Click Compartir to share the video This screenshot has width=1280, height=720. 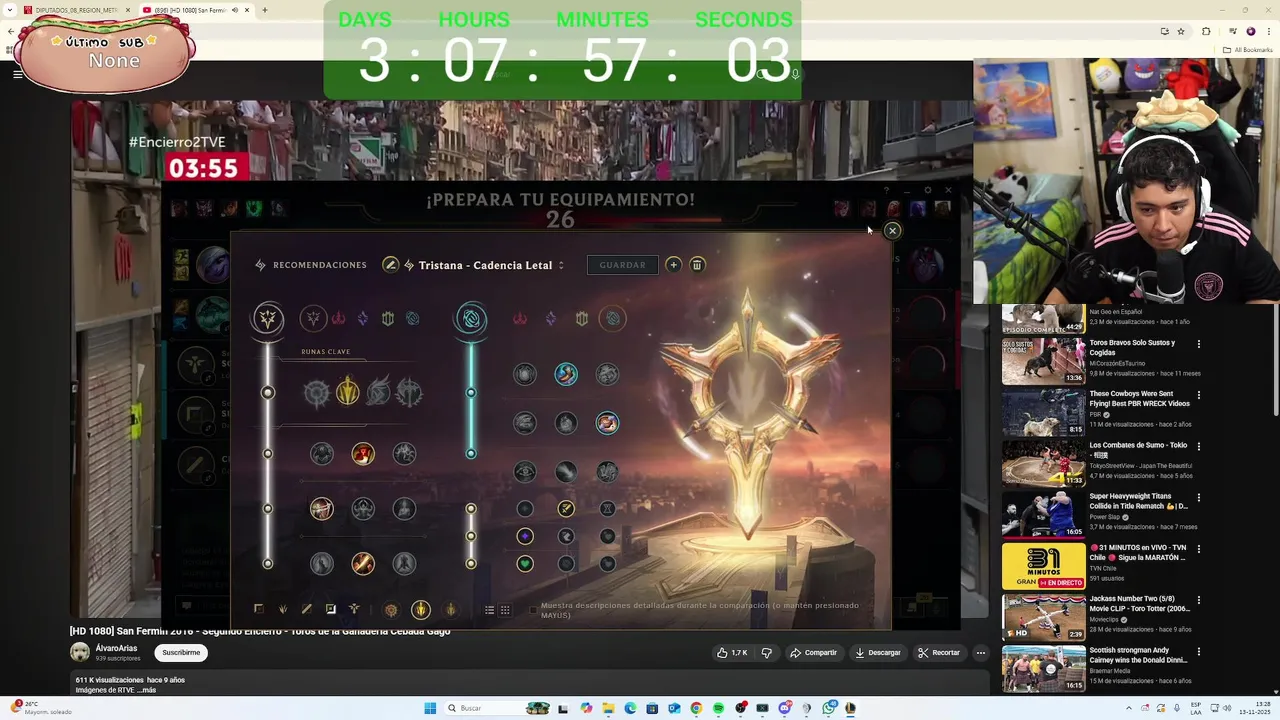[x=813, y=653]
